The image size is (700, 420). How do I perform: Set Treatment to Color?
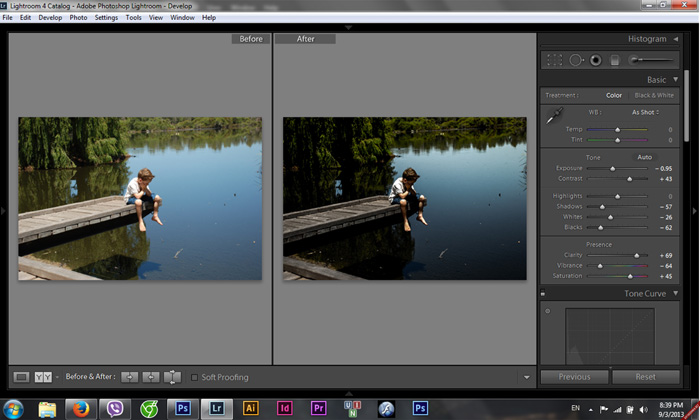pos(614,95)
